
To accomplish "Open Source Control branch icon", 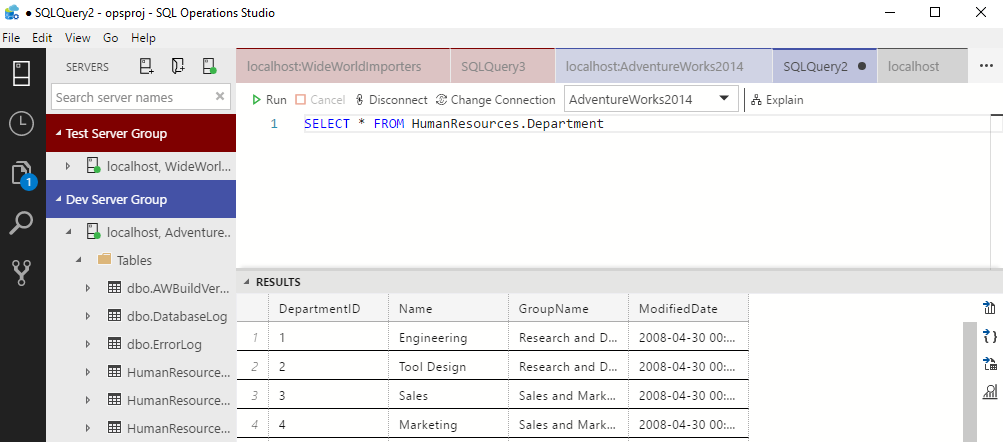I will (x=22, y=273).
